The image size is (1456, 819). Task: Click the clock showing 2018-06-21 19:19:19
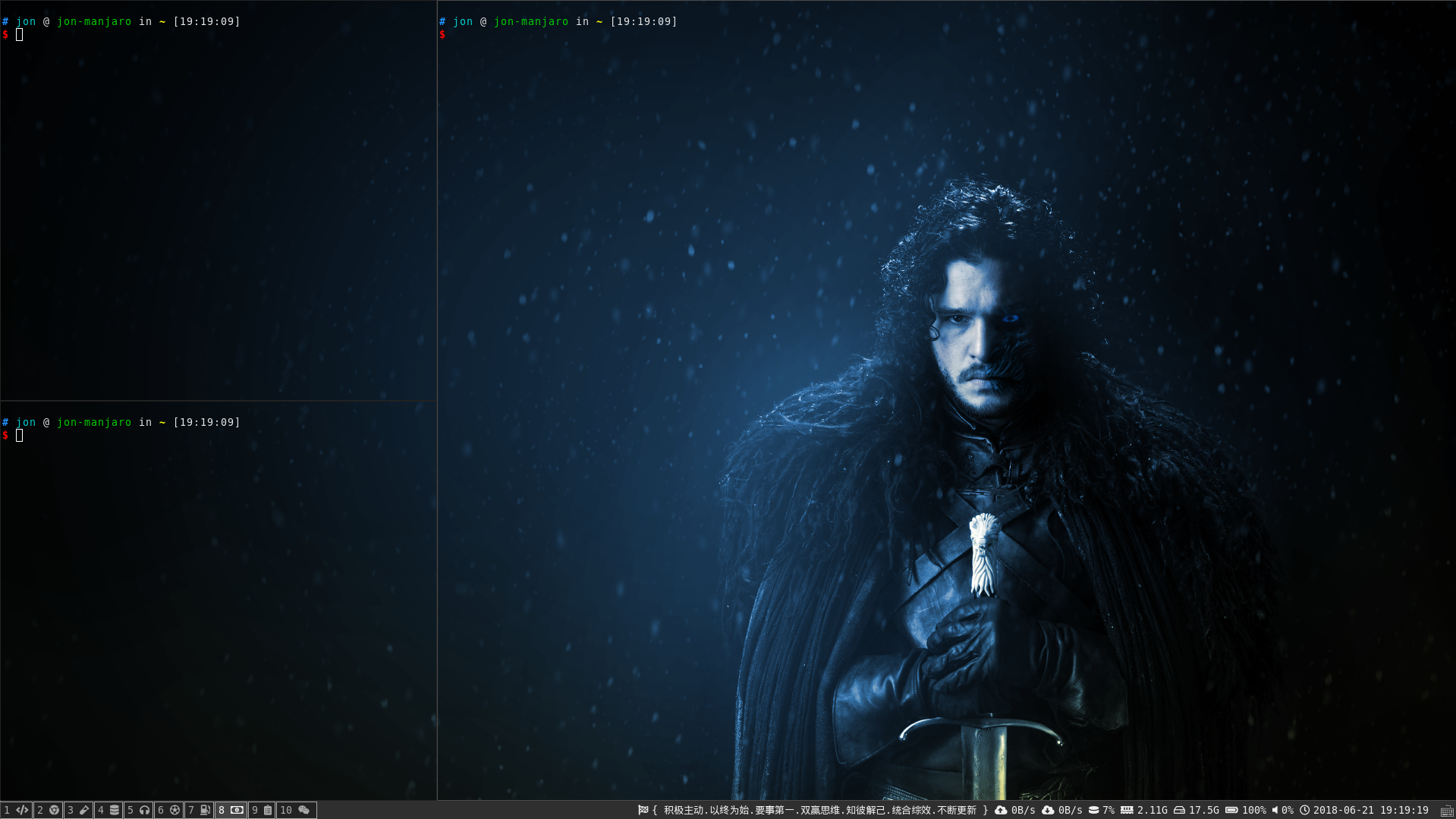point(1364,810)
